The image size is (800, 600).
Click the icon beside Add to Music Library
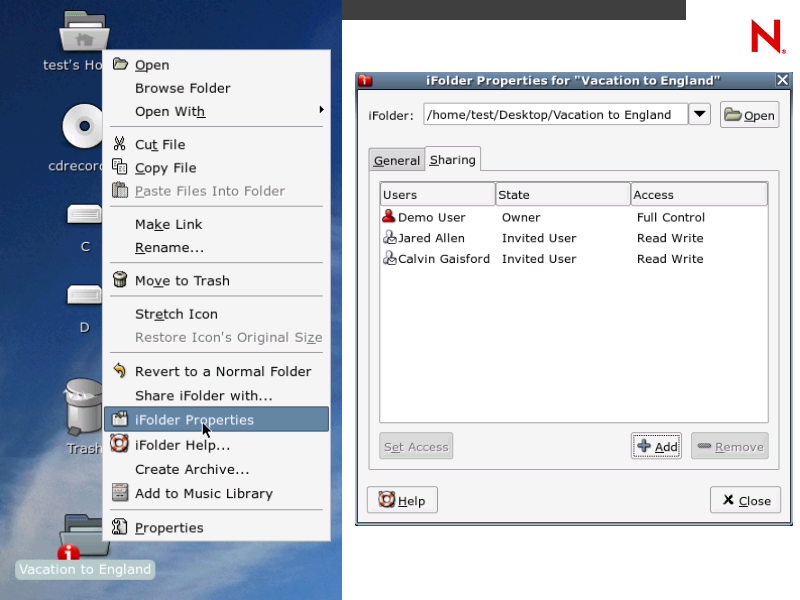point(120,492)
